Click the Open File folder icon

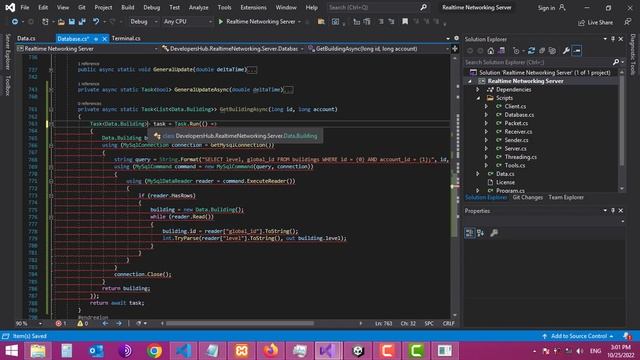coord(61,22)
